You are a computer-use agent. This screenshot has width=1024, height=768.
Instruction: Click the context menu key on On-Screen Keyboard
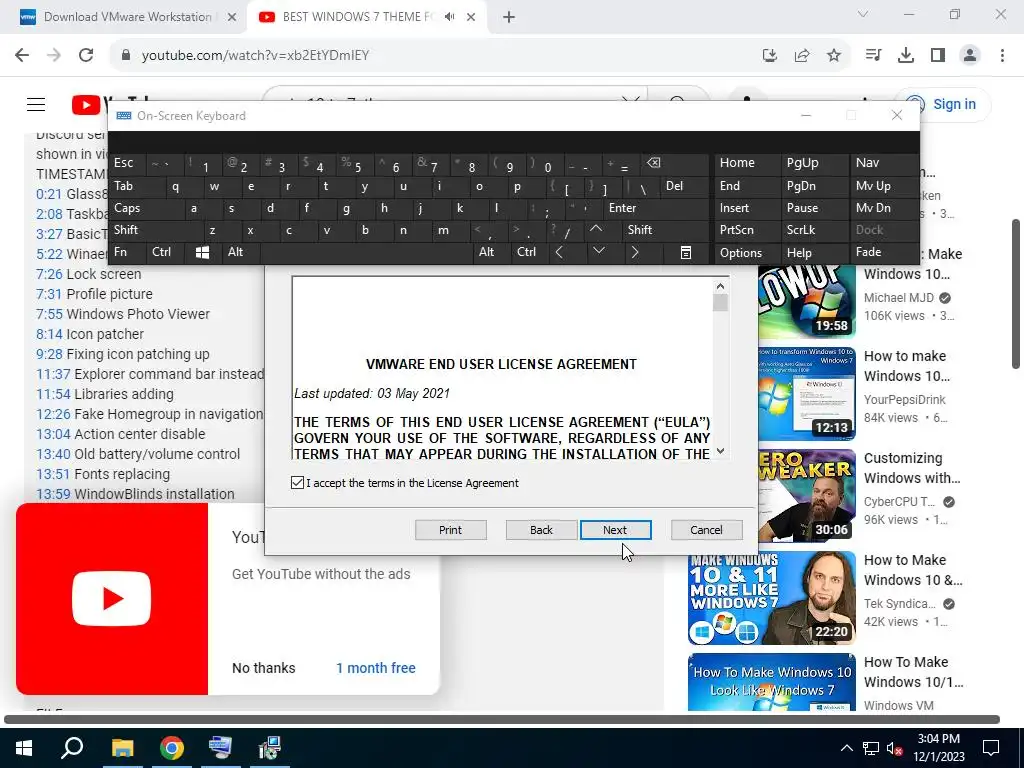click(x=686, y=253)
